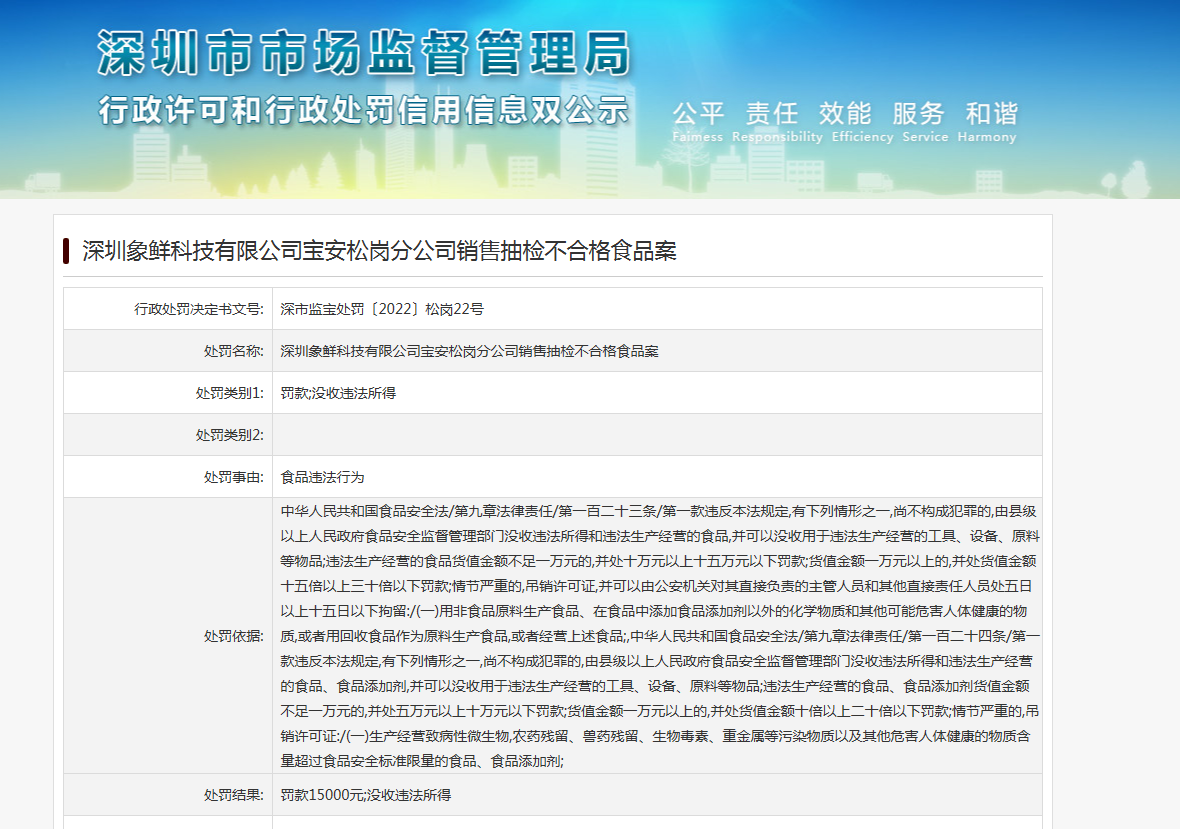Click the 效能 Efficiency slogan text
This screenshot has height=829, width=1180.
862,121
